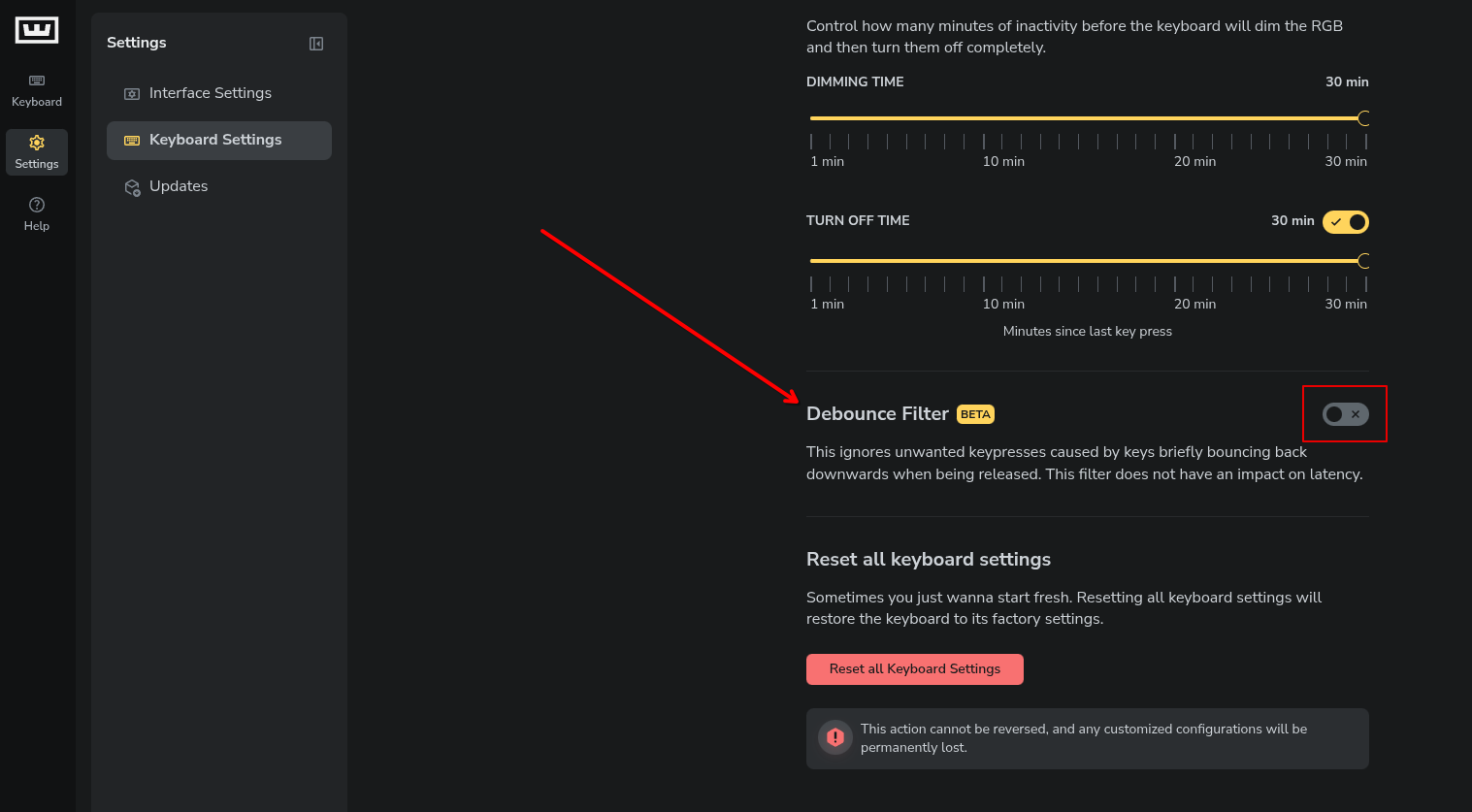Click the Updates package icon
Image resolution: width=1472 pixels, height=812 pixels.
[x=132, y=187]
